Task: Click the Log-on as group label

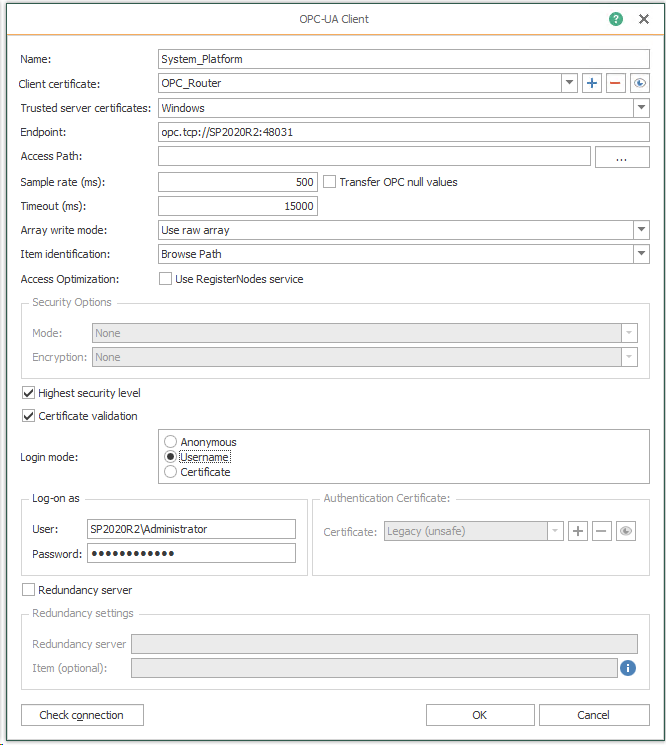Action: pyautogui.click(x=56, y=498)
